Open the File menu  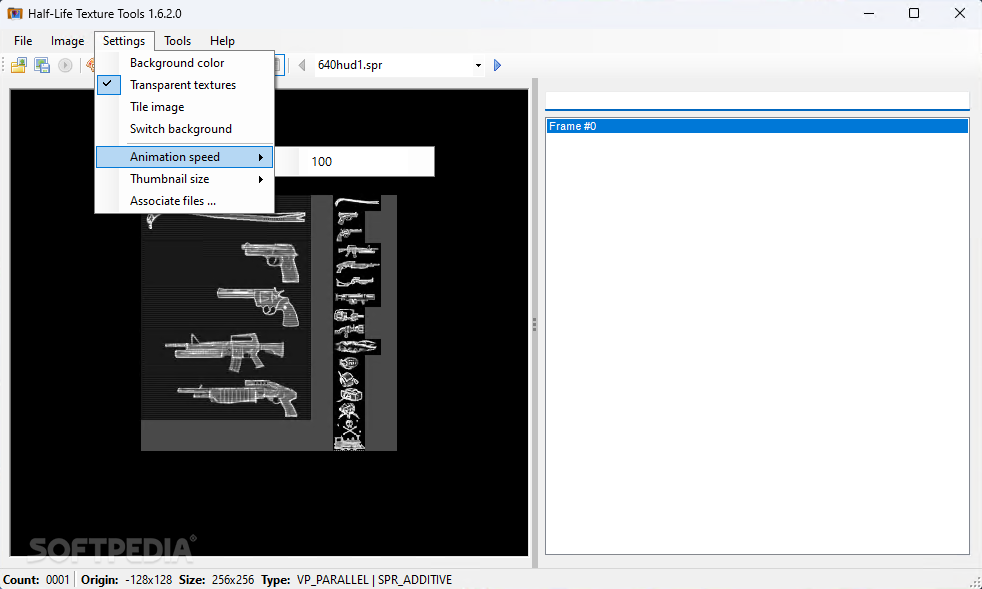coord(23,41)
